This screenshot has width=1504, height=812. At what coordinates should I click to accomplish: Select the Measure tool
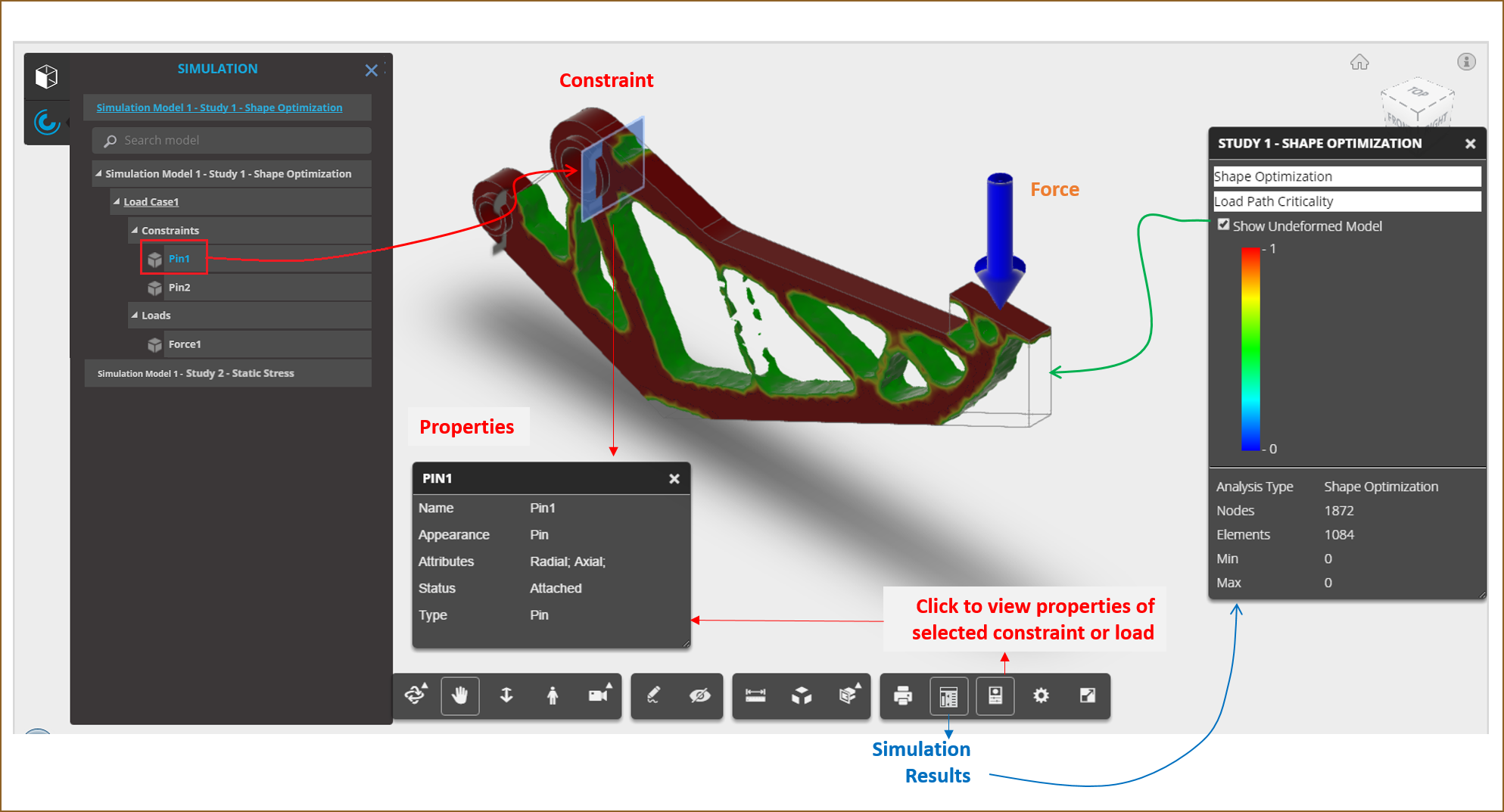(755, 695)
